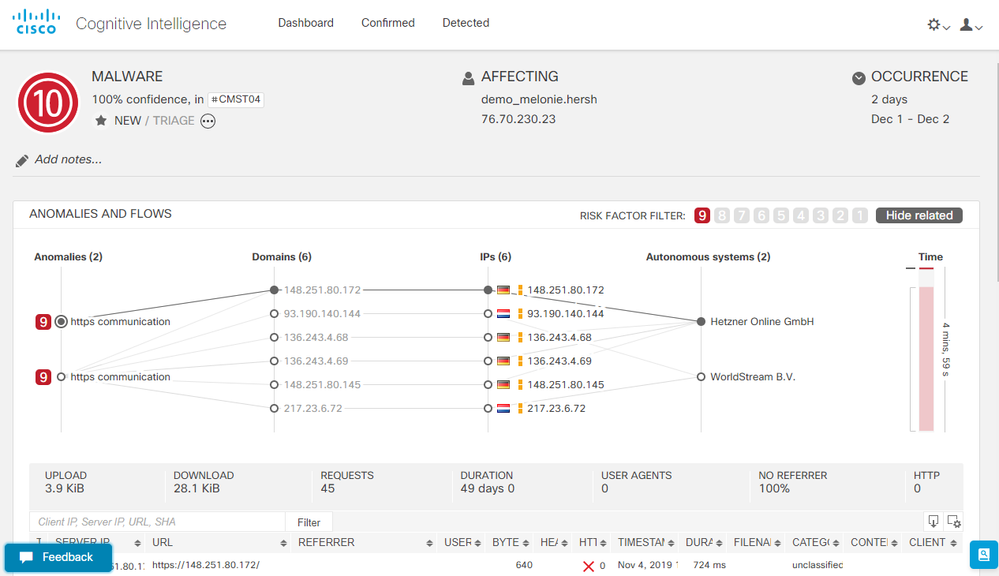Toggle risk factor filter 5

(781, 215)
